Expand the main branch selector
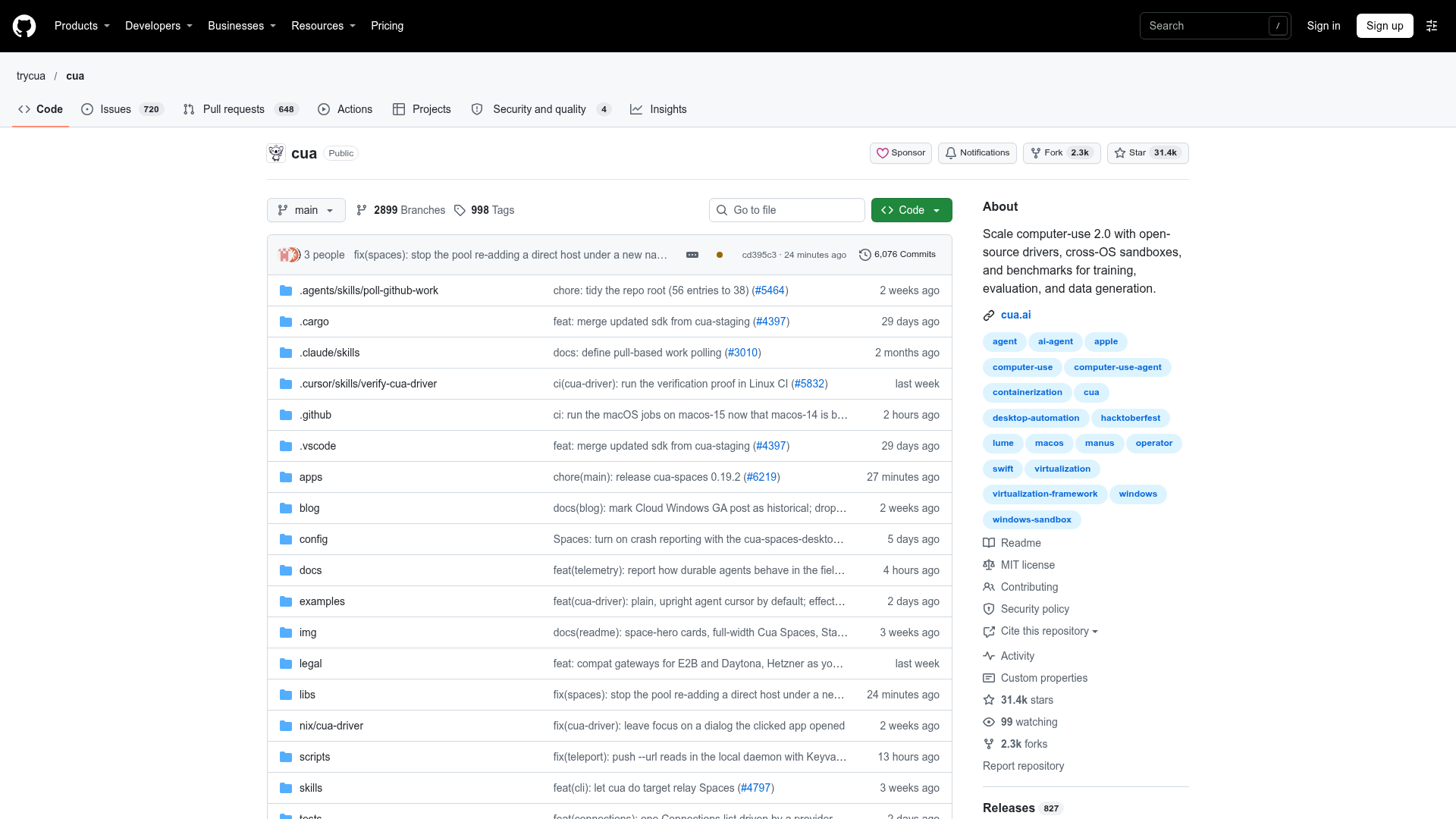Image resolution: width=1456 pixels, height=819 pixels. pos(306,210)
